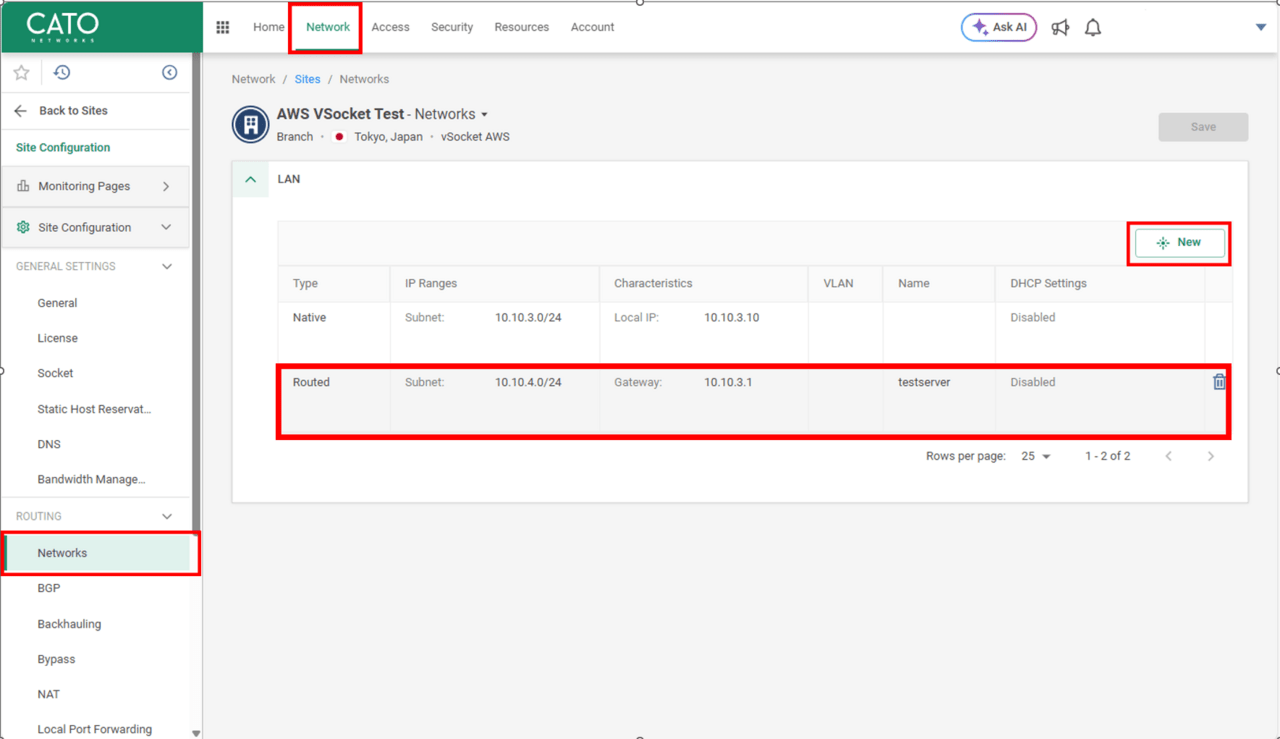
Task: Select BGP in the routing sidebar
Action: [x=49, y=588]
